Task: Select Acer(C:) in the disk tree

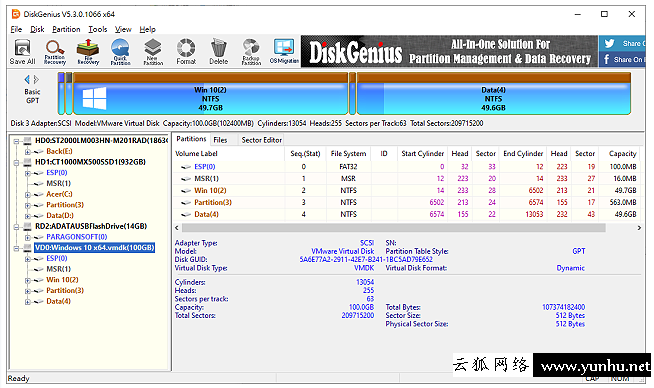Action: (59, 194)
